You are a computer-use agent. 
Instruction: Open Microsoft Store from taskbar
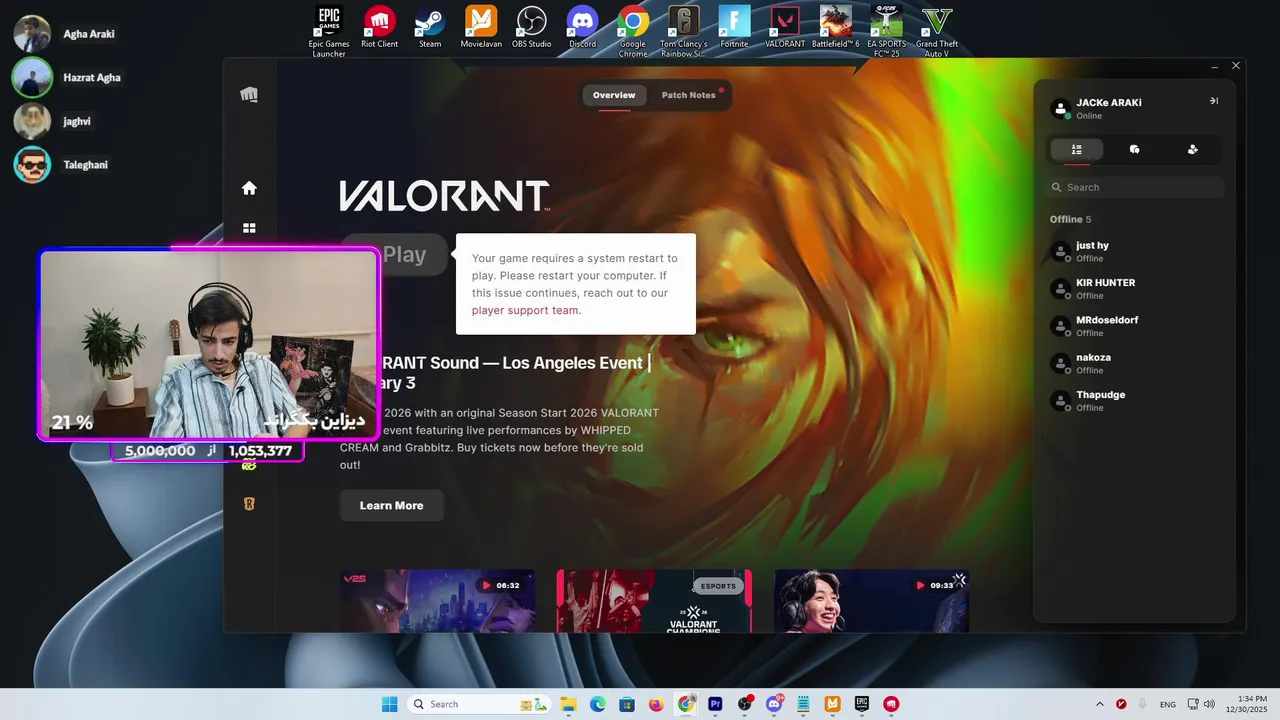click(x=627, y=704)
